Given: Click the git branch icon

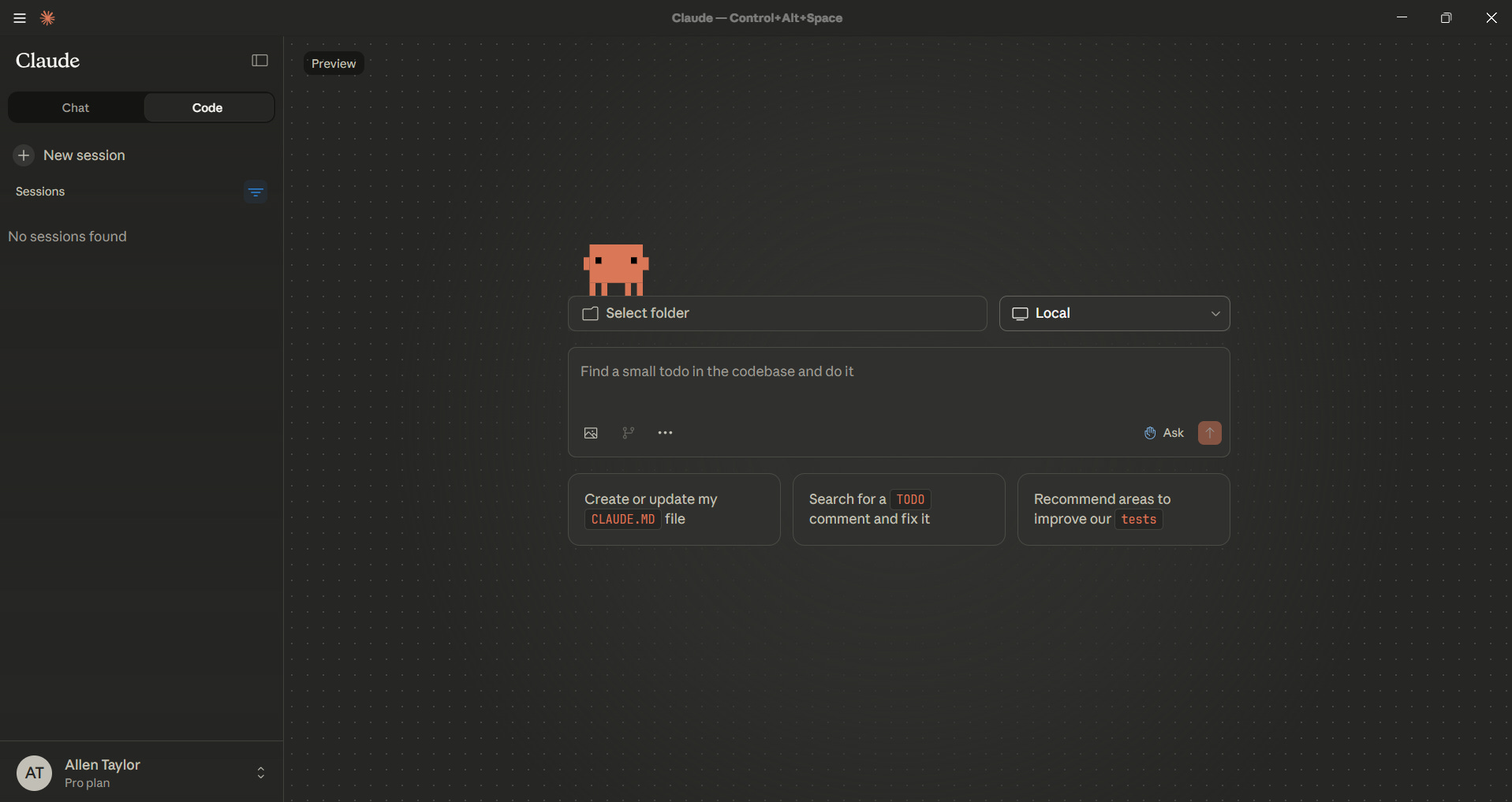Looking at the screenshot, I should click(628, 433).
